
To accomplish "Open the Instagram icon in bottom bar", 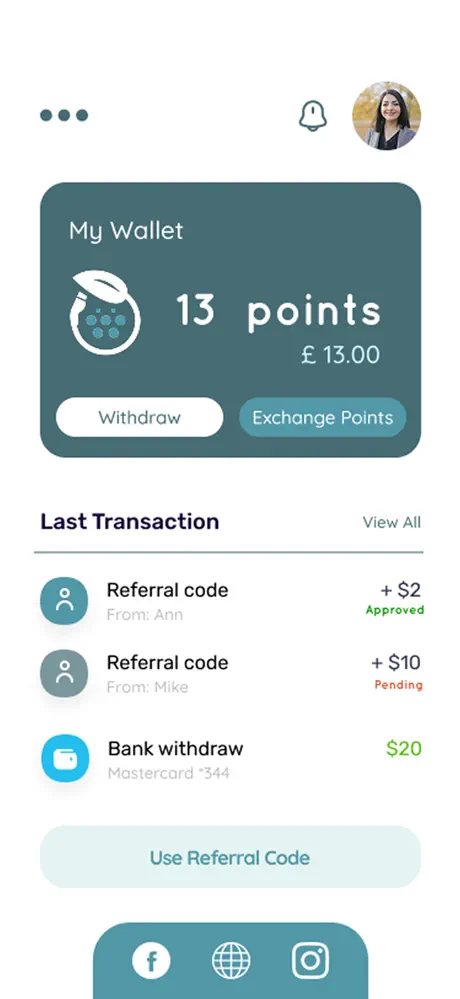I will 310,961.
